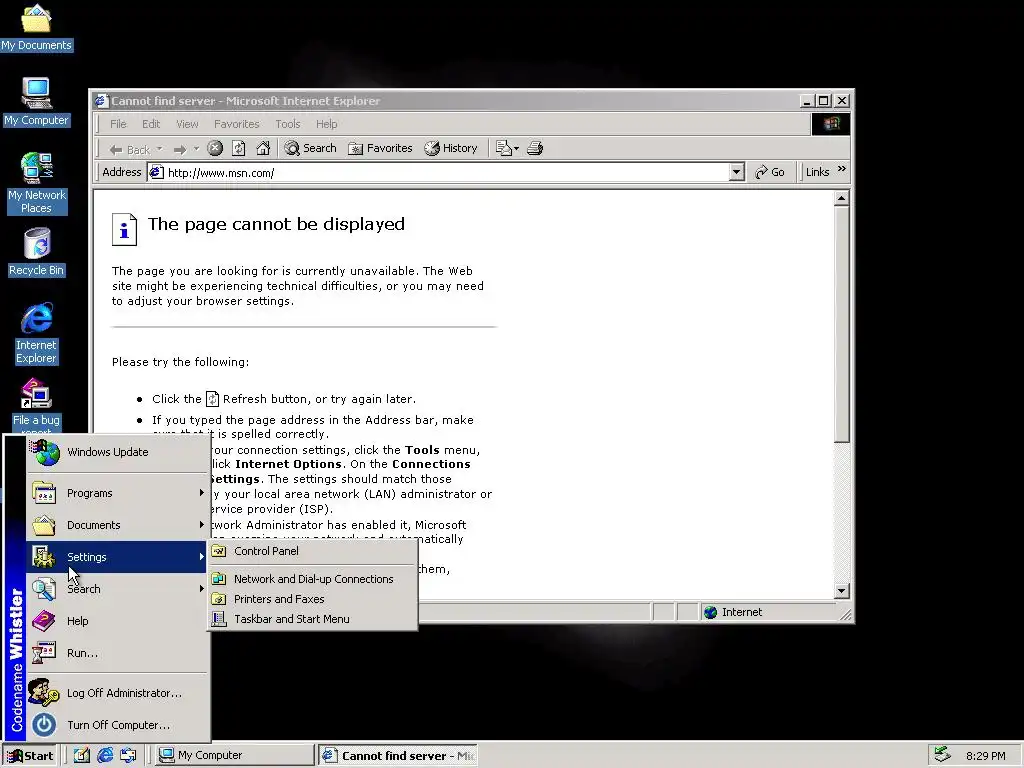Open the Run... dialog
This screenshot has height=768, width=1024.
[x=117, y=653]
